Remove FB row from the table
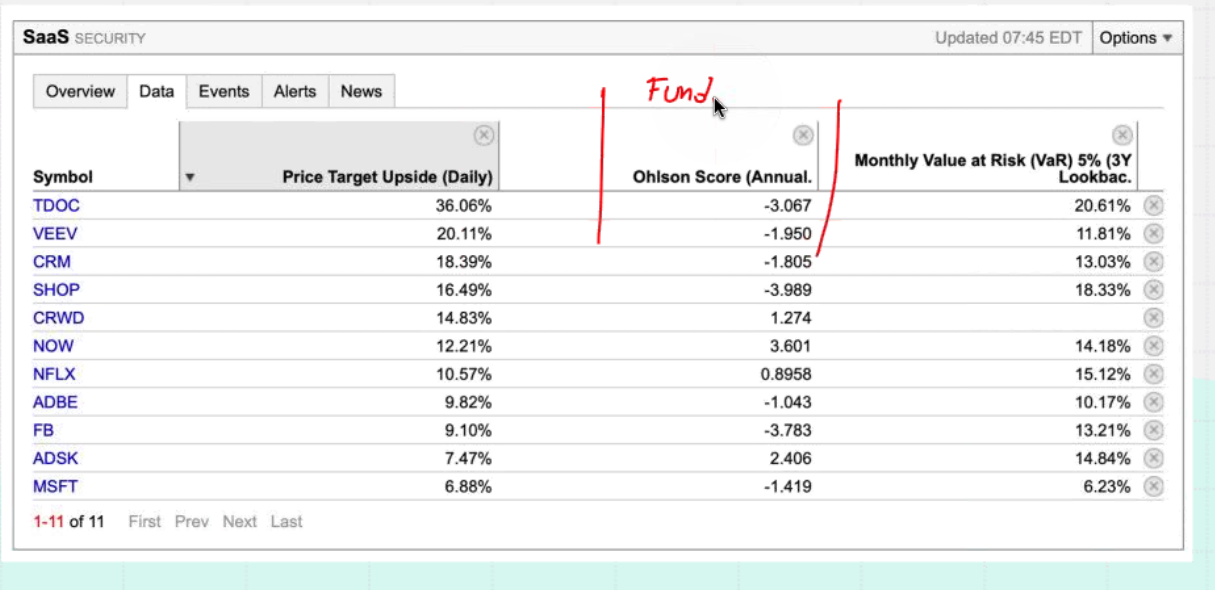 tap(1153, 430)
